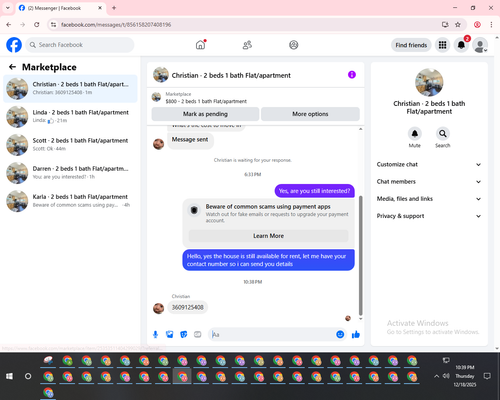Click the Find friends button
The height and width of the screenshot is (400, 500).
(x=411, y=45)
